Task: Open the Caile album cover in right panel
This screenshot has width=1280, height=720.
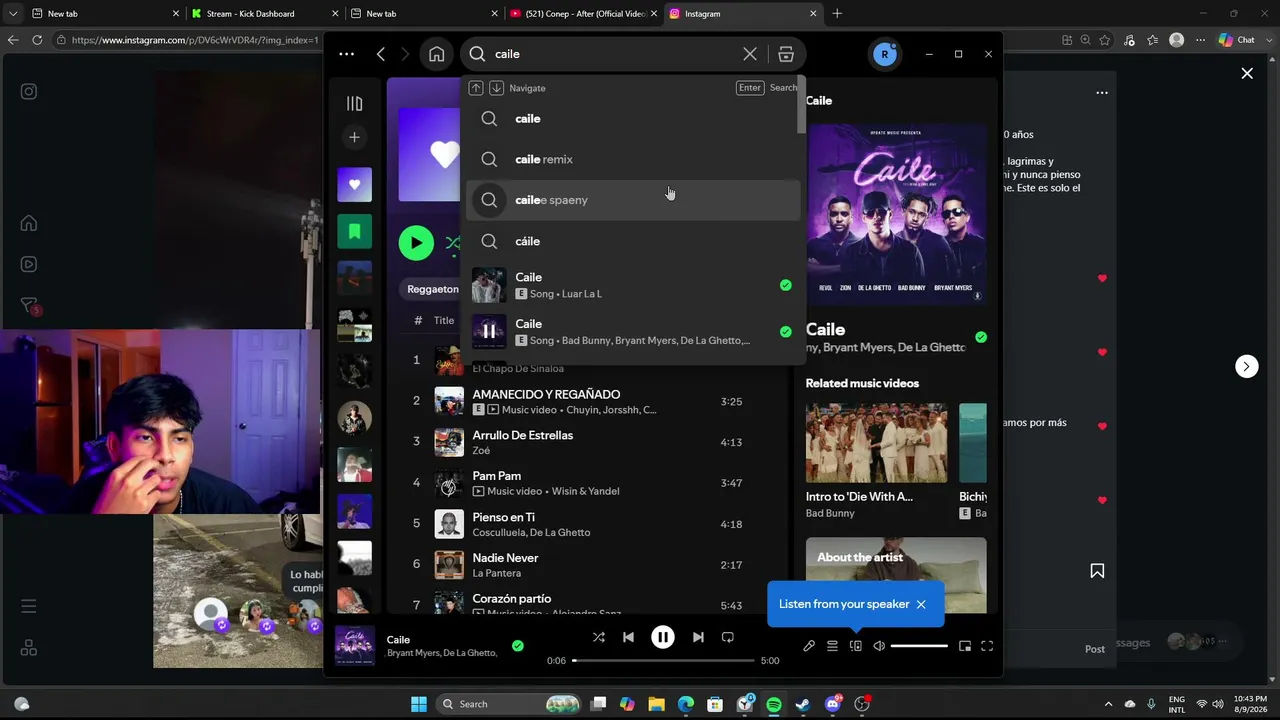Action: click(x=896, y=214)
